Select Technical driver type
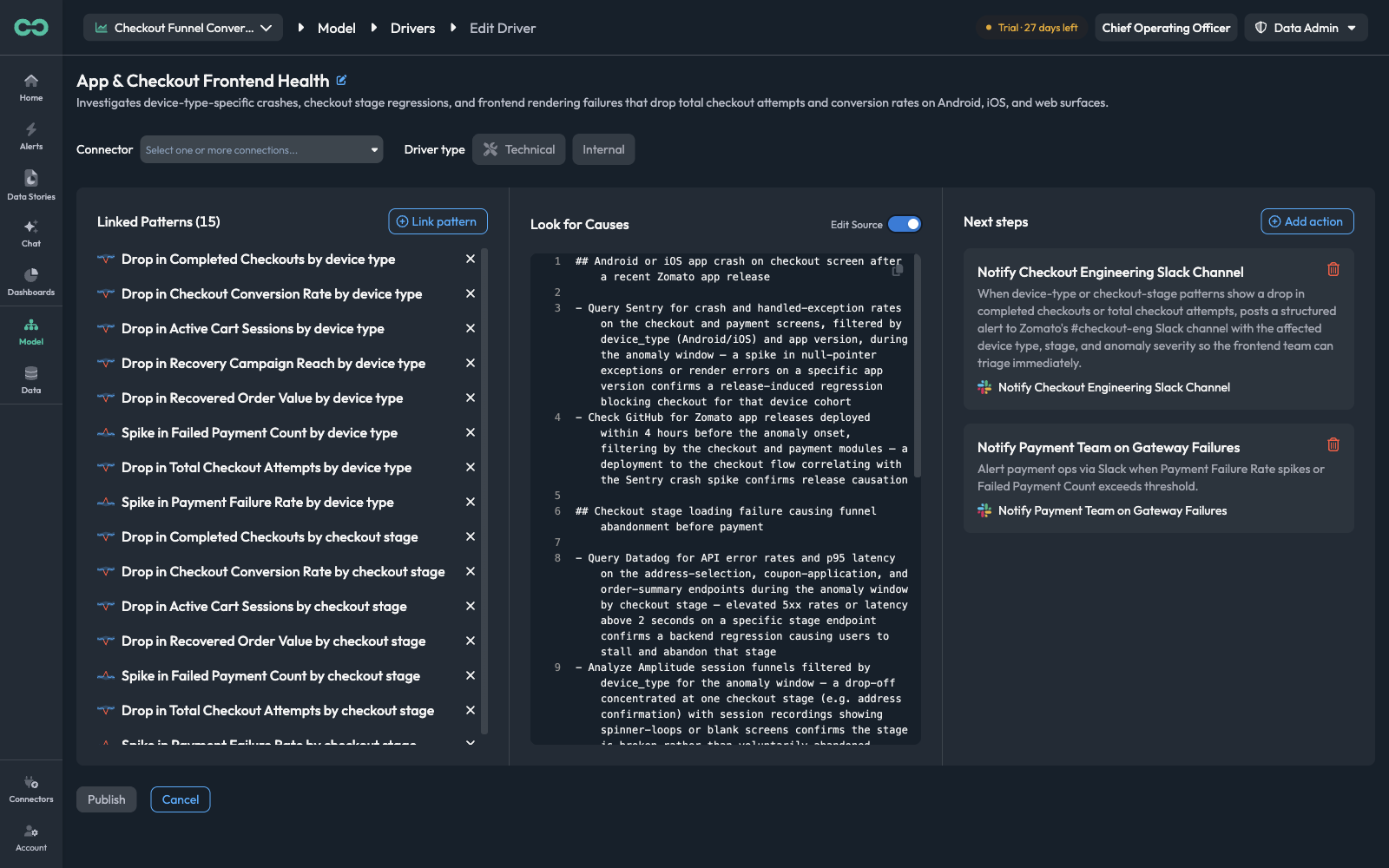Image resolution: width=1389 pixels, height=868 pixels. tap(519, 149)
